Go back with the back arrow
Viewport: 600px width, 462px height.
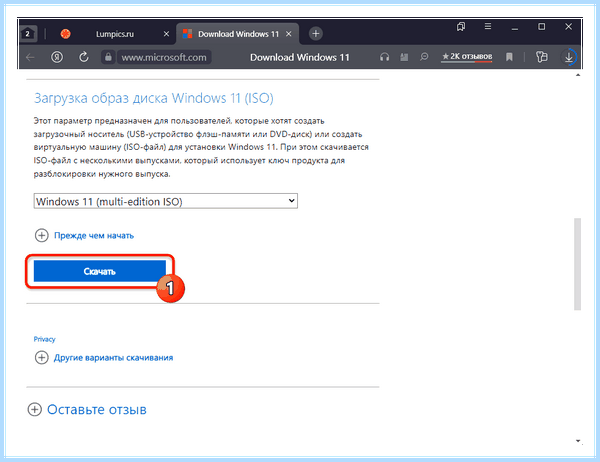point(30,57)
